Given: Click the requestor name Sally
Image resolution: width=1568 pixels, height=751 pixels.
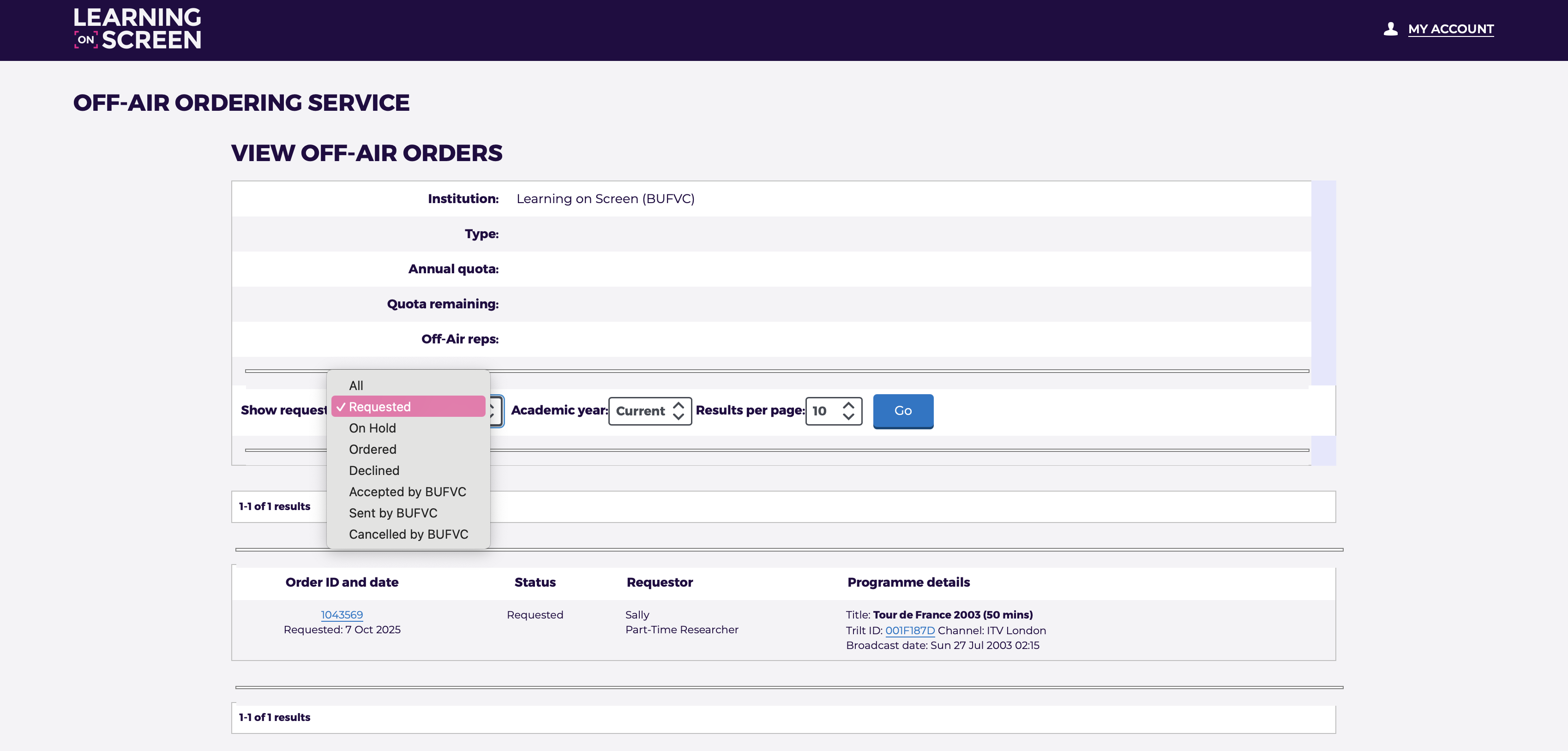Looking at the screenshot, I should 637,615.
